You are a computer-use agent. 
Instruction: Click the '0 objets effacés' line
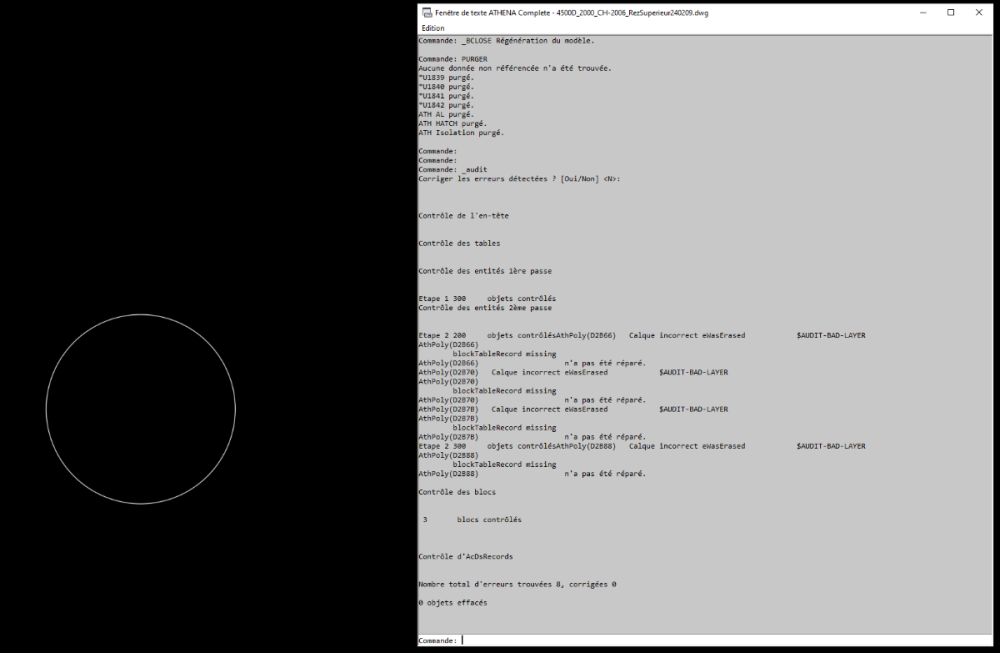coord(453,603)
